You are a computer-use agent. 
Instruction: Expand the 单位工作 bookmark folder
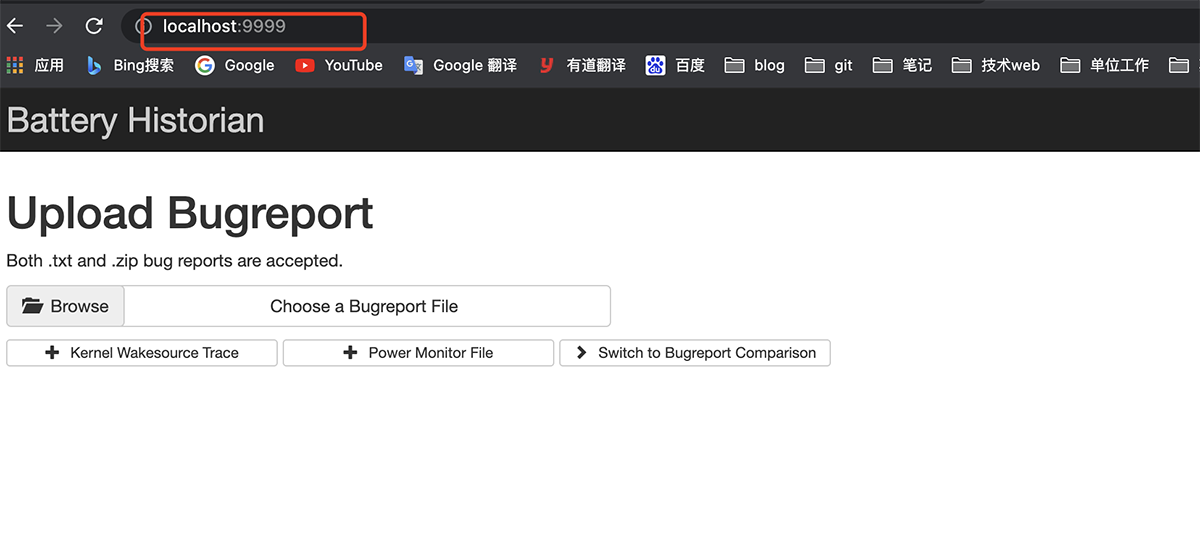tap(1105, 65)
